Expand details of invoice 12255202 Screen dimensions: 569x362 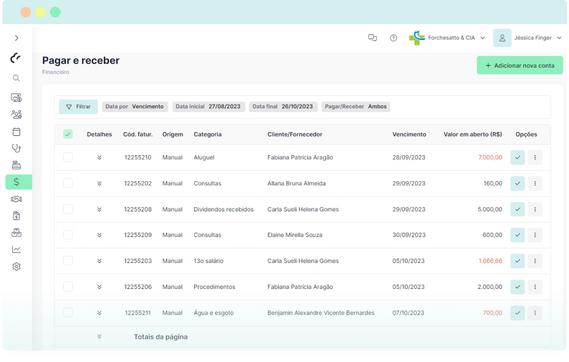[99, 184]
